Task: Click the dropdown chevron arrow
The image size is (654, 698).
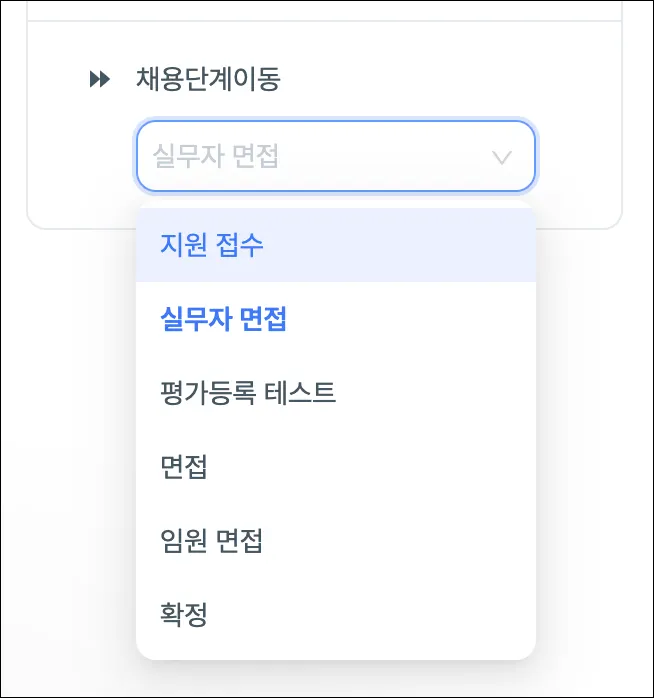Action: 502,157
